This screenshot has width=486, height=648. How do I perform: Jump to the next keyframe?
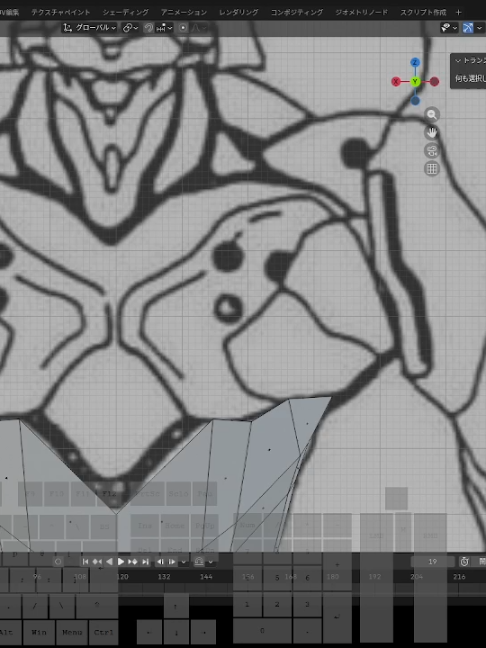pos(133,562)
